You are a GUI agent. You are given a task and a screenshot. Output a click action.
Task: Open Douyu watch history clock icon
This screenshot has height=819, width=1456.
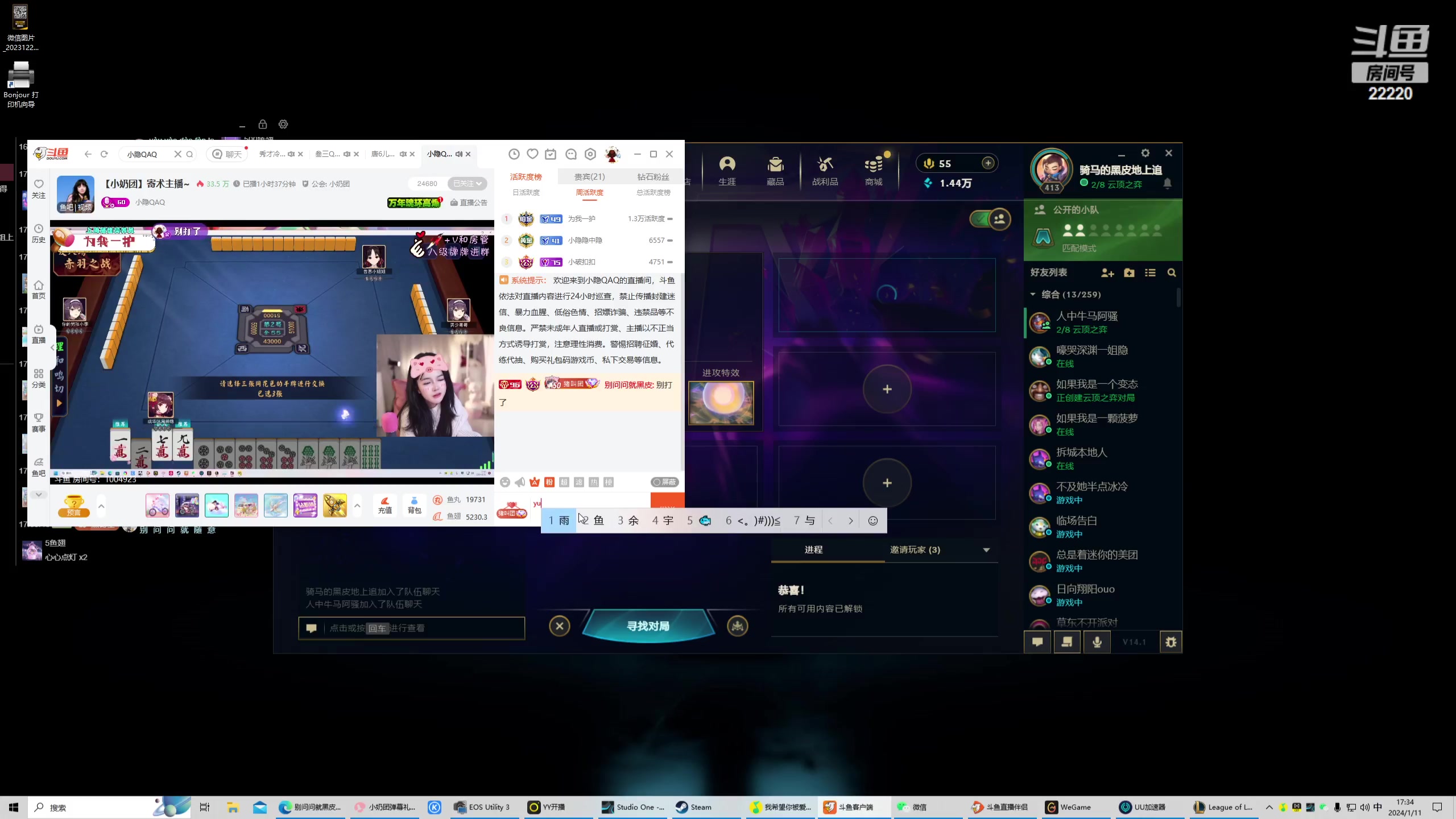(x=514, y=154)
